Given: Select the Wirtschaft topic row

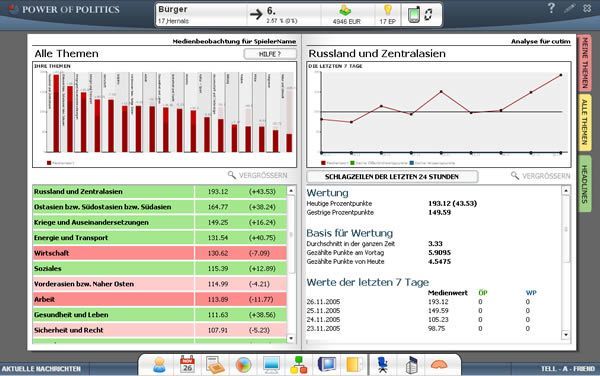Looking at the screenshot, I should 160,253.
